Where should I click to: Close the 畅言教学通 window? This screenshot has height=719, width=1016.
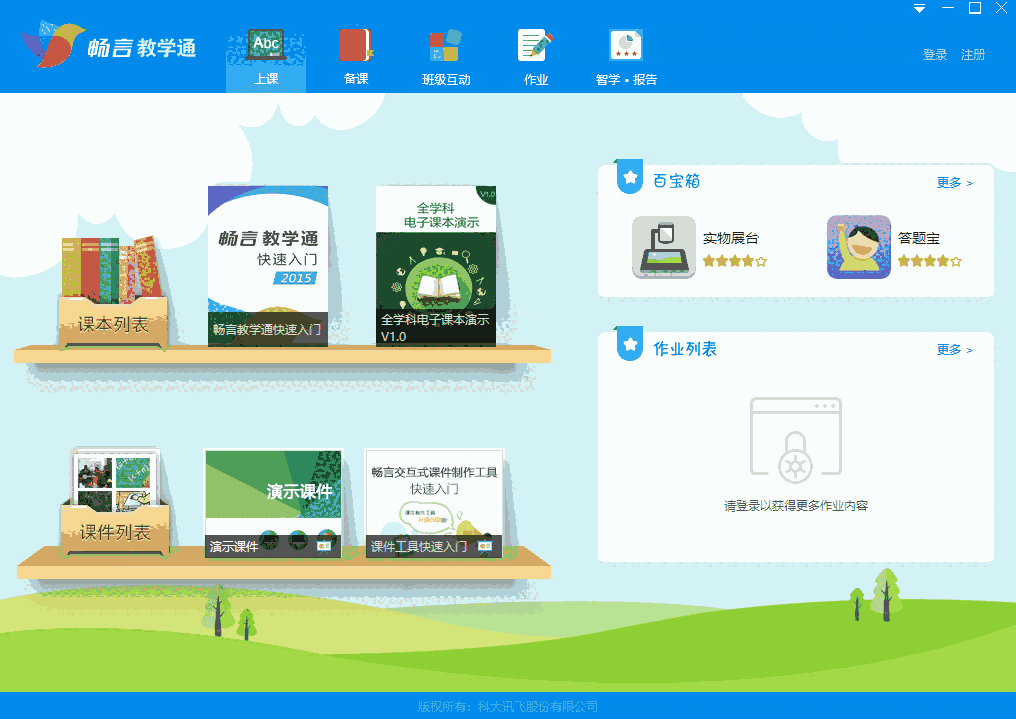coord(1001,8)
